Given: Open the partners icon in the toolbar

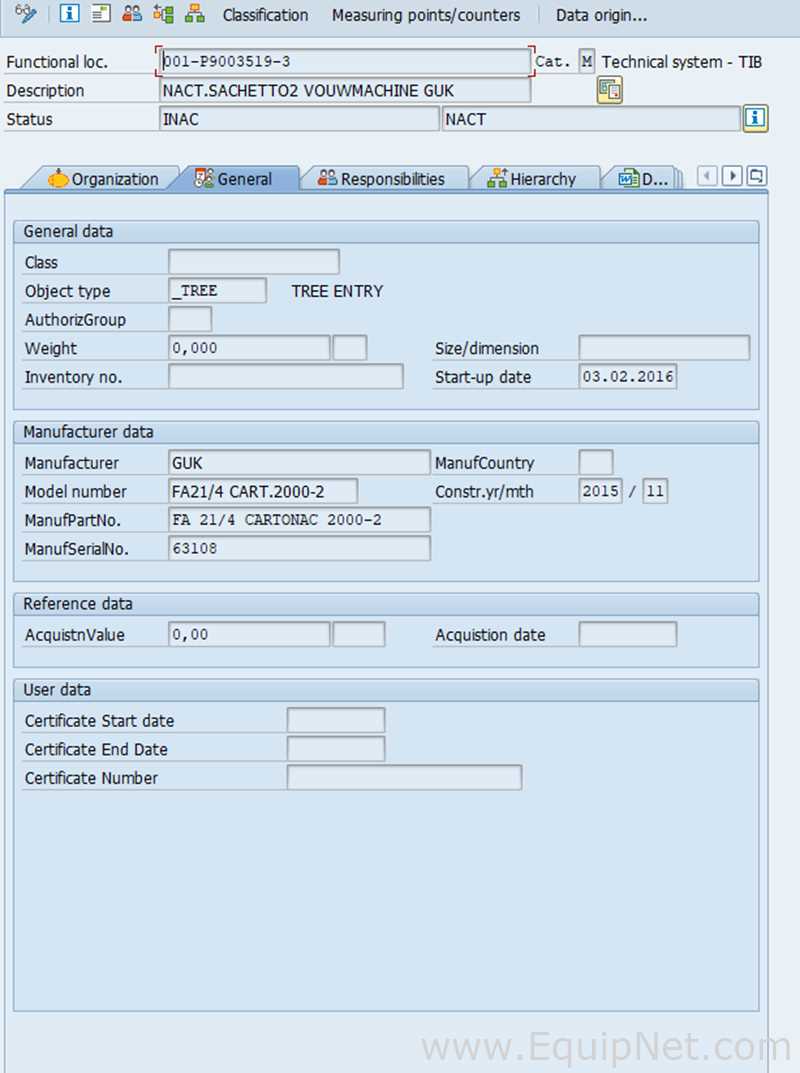Looking at the screenshot, I should [131, 13].
